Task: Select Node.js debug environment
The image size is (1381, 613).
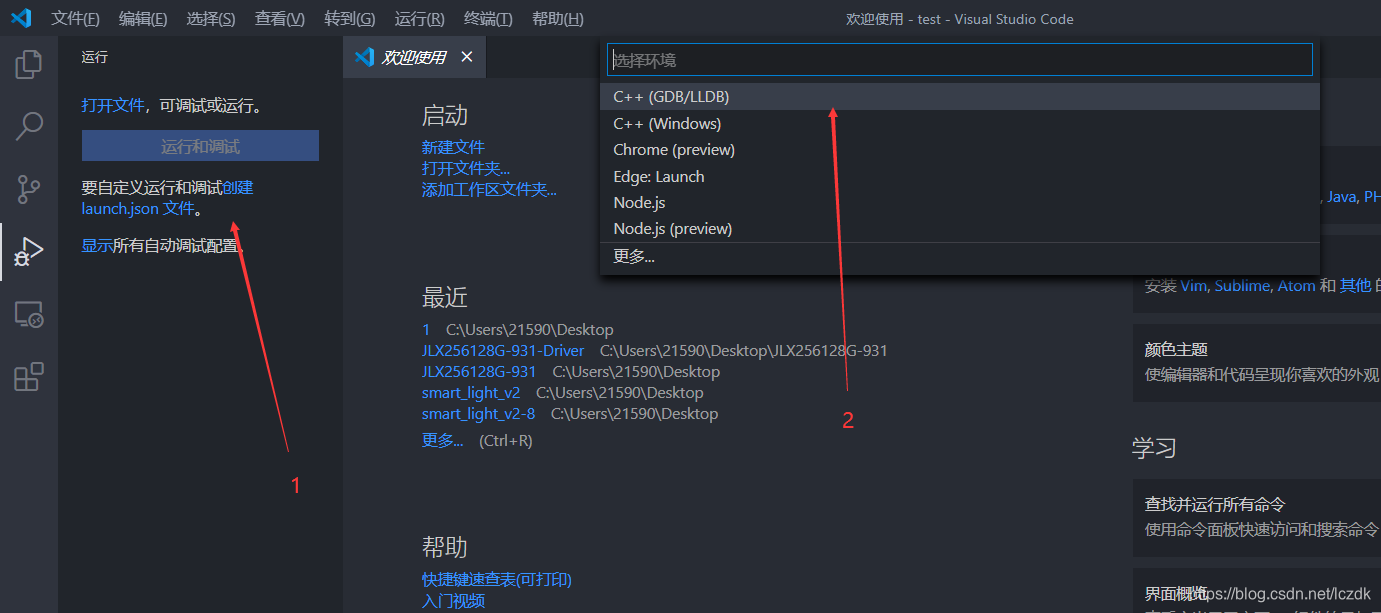Action: pyautogui.click(x=640, y=202)
